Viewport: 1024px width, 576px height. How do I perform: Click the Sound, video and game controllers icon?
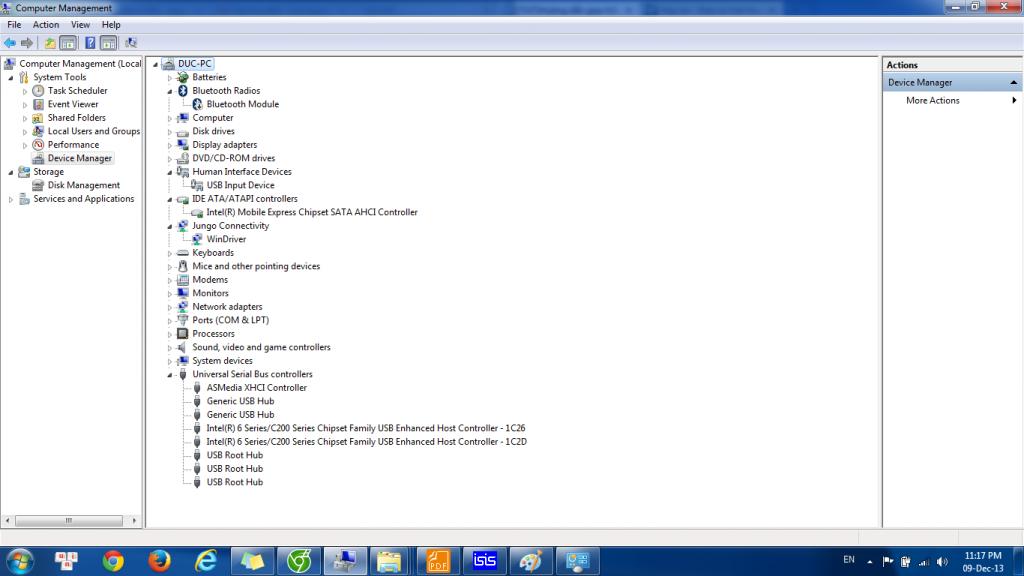pos(183,347)
